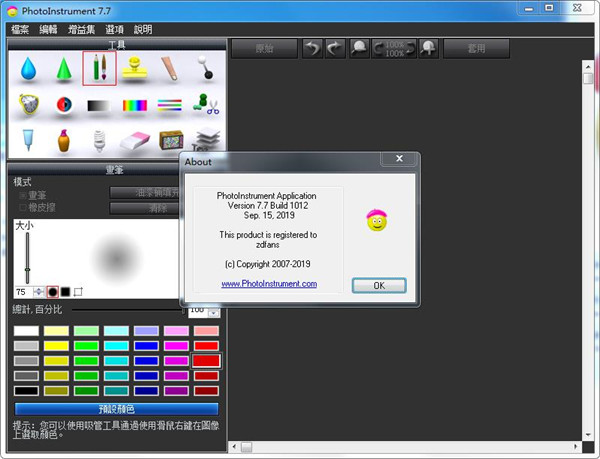The height and width of the screenshot is (459, 600).
Task: Open the 编輯 menu
Action: click(48, 29)
